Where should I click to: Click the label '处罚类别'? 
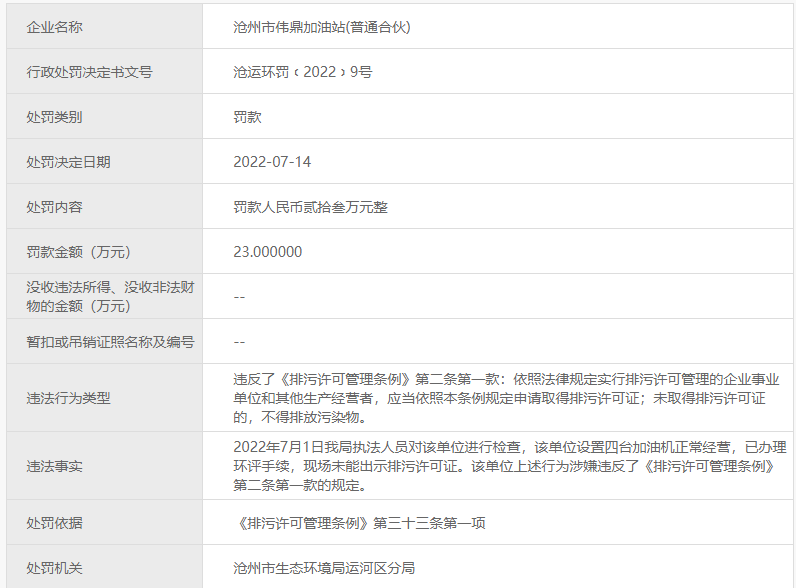click(x=54, y=117)
